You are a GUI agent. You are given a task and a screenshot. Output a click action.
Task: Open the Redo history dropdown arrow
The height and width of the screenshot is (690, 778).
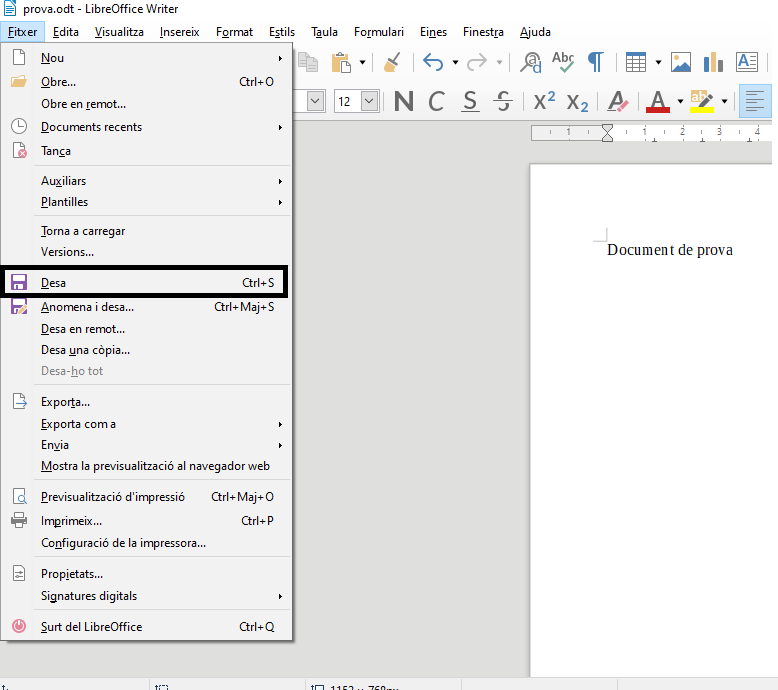499,63
